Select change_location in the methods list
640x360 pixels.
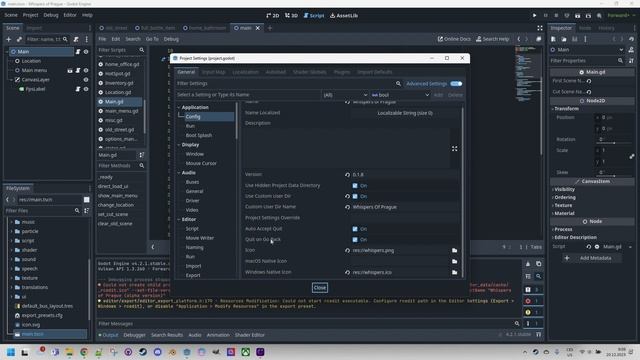coord(116,205)
